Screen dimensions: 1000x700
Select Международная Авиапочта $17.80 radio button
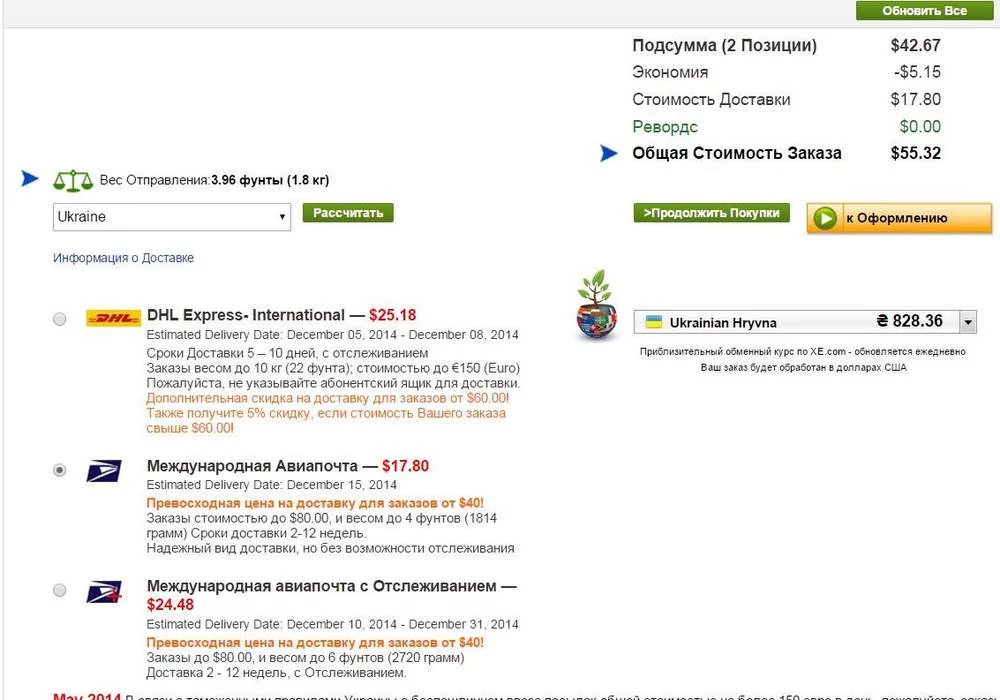coord(59,470)
